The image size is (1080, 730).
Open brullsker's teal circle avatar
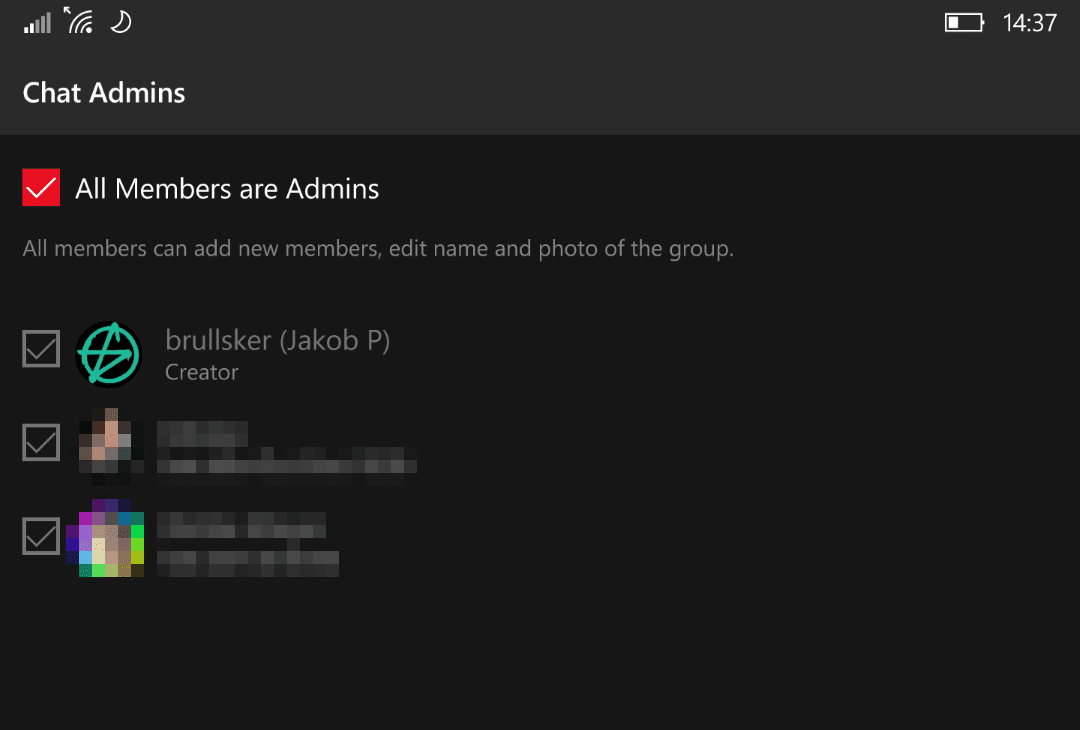(109, 354)
